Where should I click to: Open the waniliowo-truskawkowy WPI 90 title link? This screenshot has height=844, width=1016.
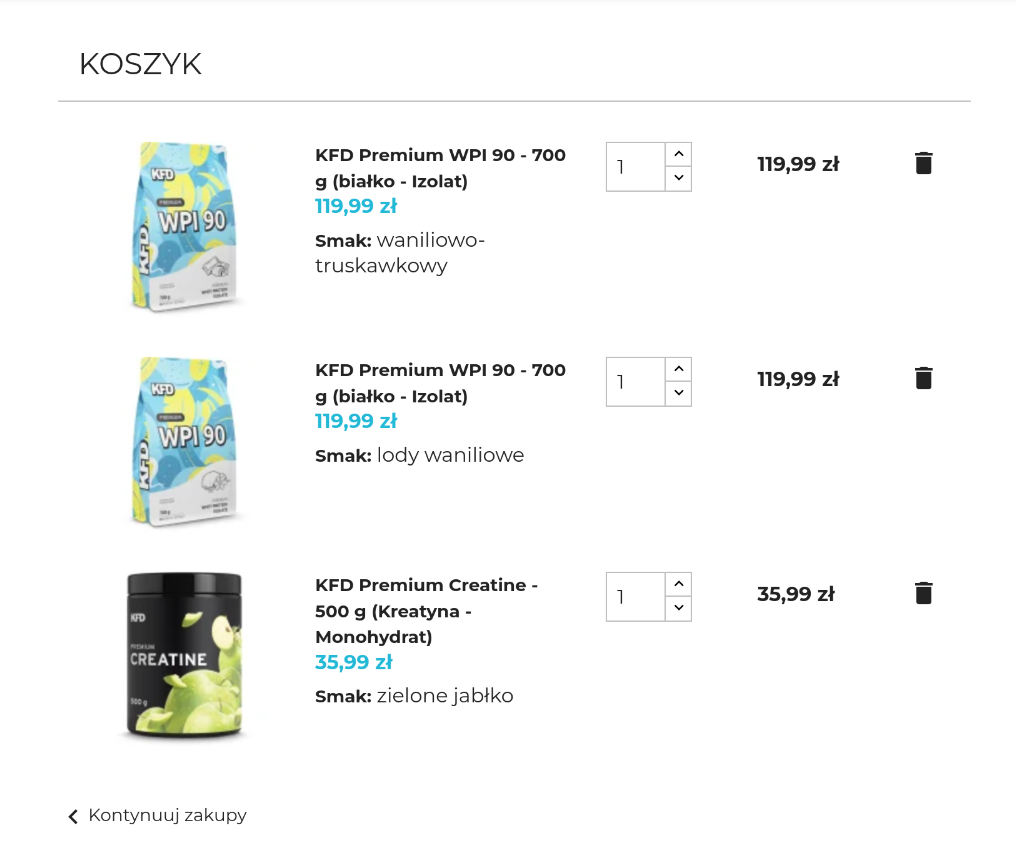click(x=440, y=168)
